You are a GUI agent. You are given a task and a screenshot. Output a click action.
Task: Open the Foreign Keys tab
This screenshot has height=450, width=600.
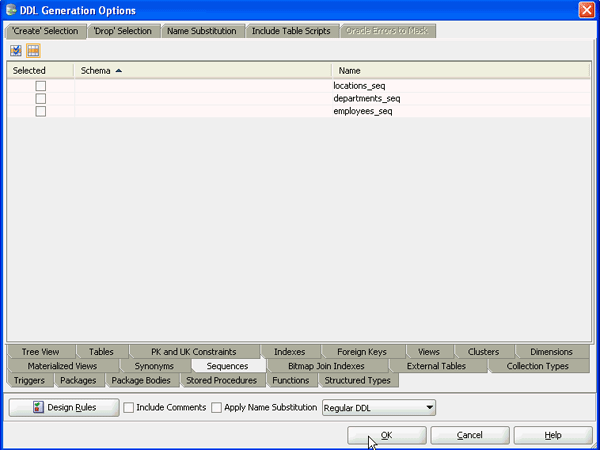click(x=362, y=352)
